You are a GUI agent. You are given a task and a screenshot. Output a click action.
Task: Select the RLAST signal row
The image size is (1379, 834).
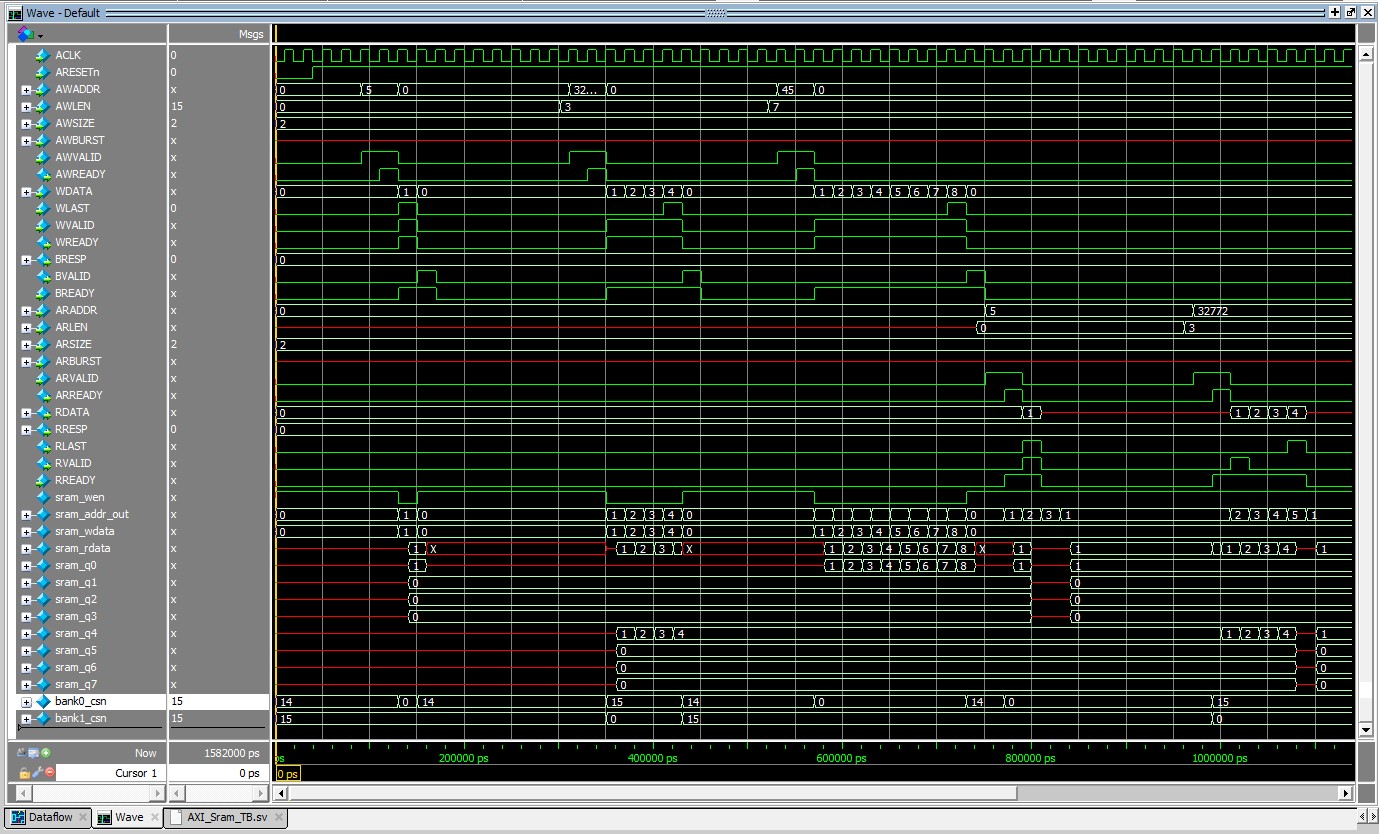[93, 446]
